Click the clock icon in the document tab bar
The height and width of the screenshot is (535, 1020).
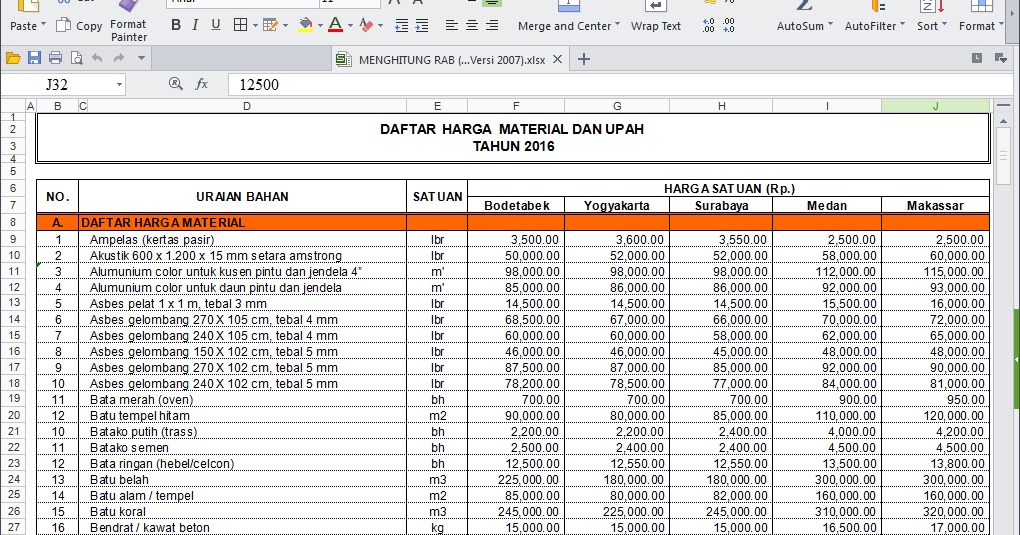(x=976, y=58)
